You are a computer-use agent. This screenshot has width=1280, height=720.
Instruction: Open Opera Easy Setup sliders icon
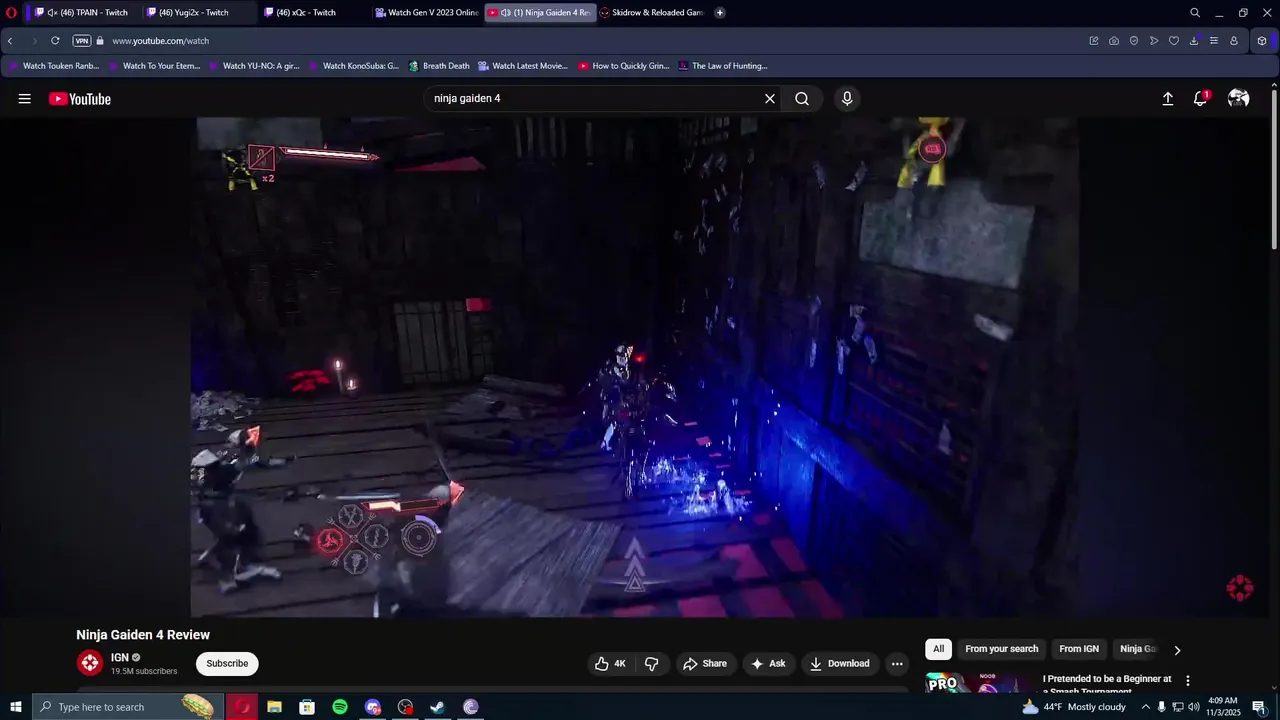click(1214, 41)
